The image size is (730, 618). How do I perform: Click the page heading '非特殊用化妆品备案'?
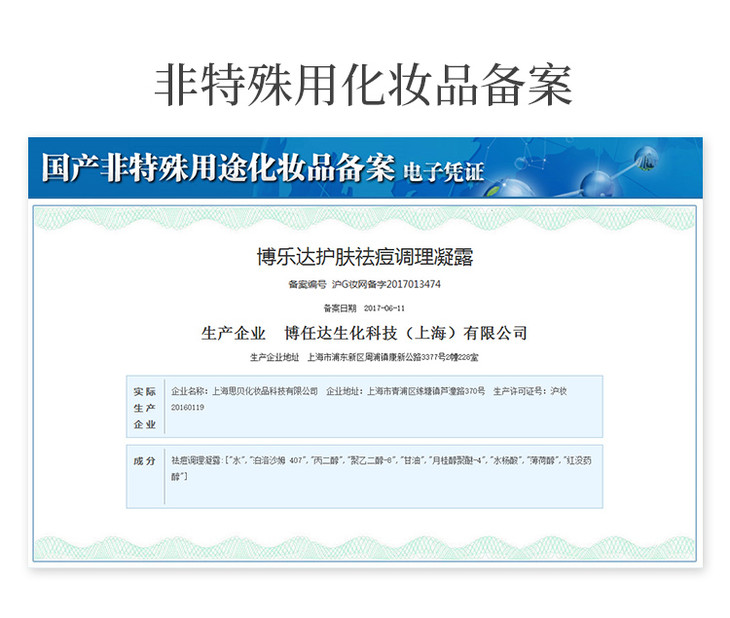point(363,85)
